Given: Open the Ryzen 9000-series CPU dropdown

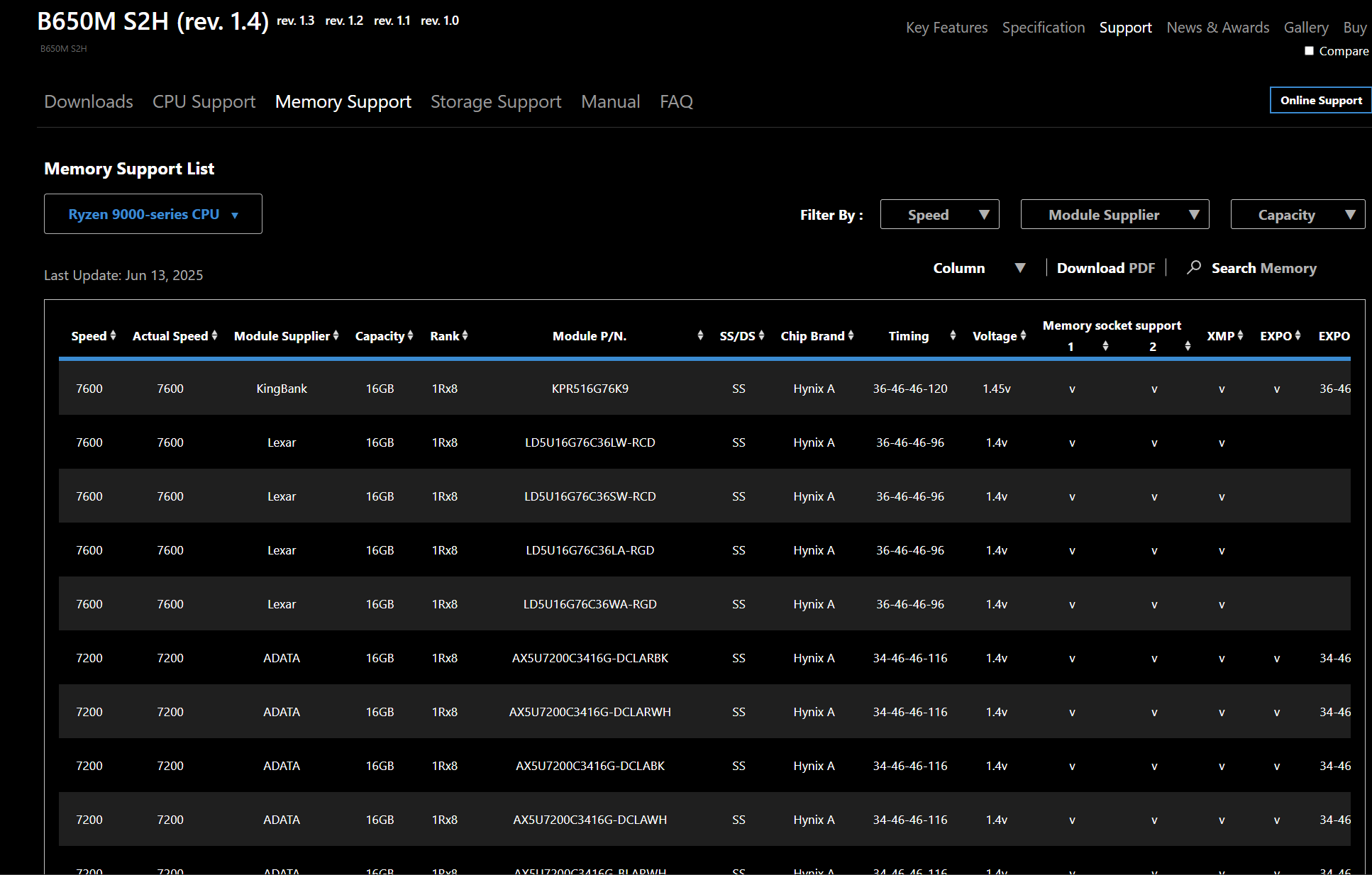Looking at the screenshot, I should [153, 214].
